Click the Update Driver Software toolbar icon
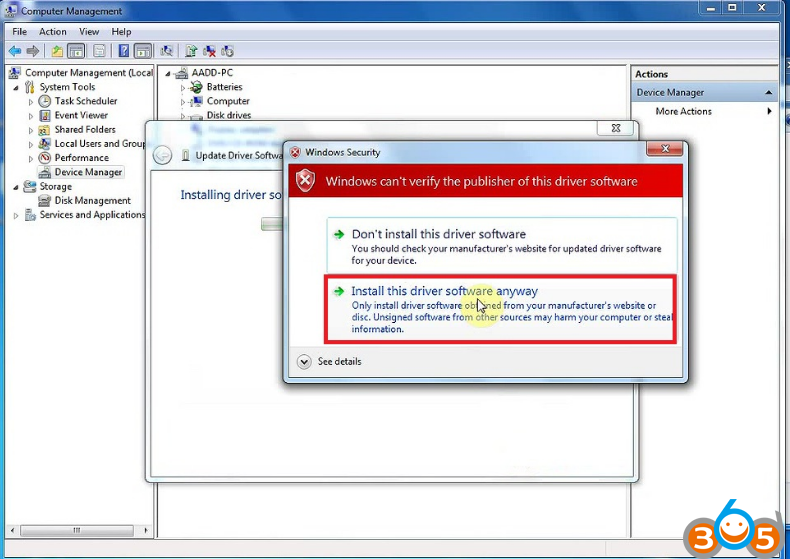The image size is (790, 559). (191, 51)
